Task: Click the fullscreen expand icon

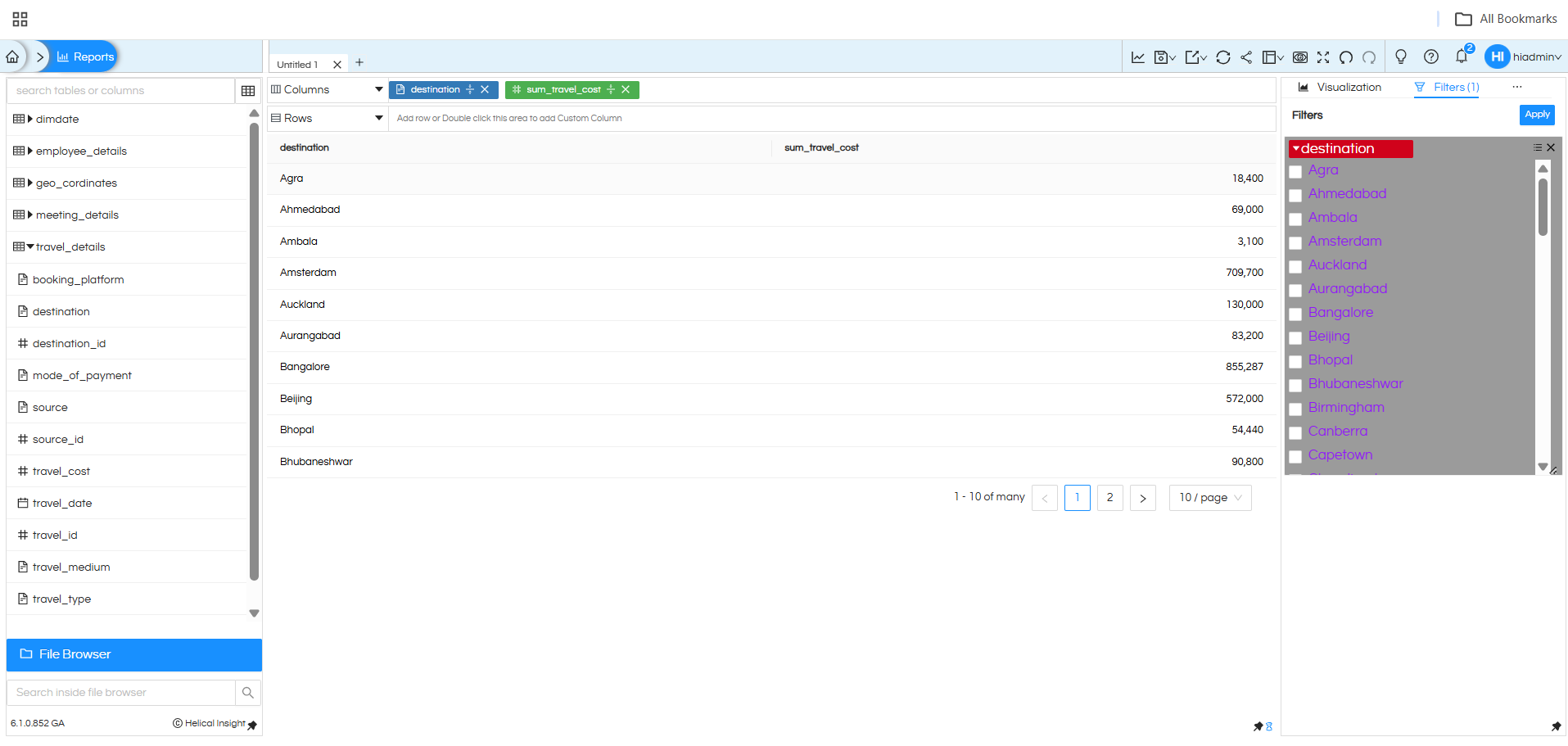Action: (x=1323, y=57)
